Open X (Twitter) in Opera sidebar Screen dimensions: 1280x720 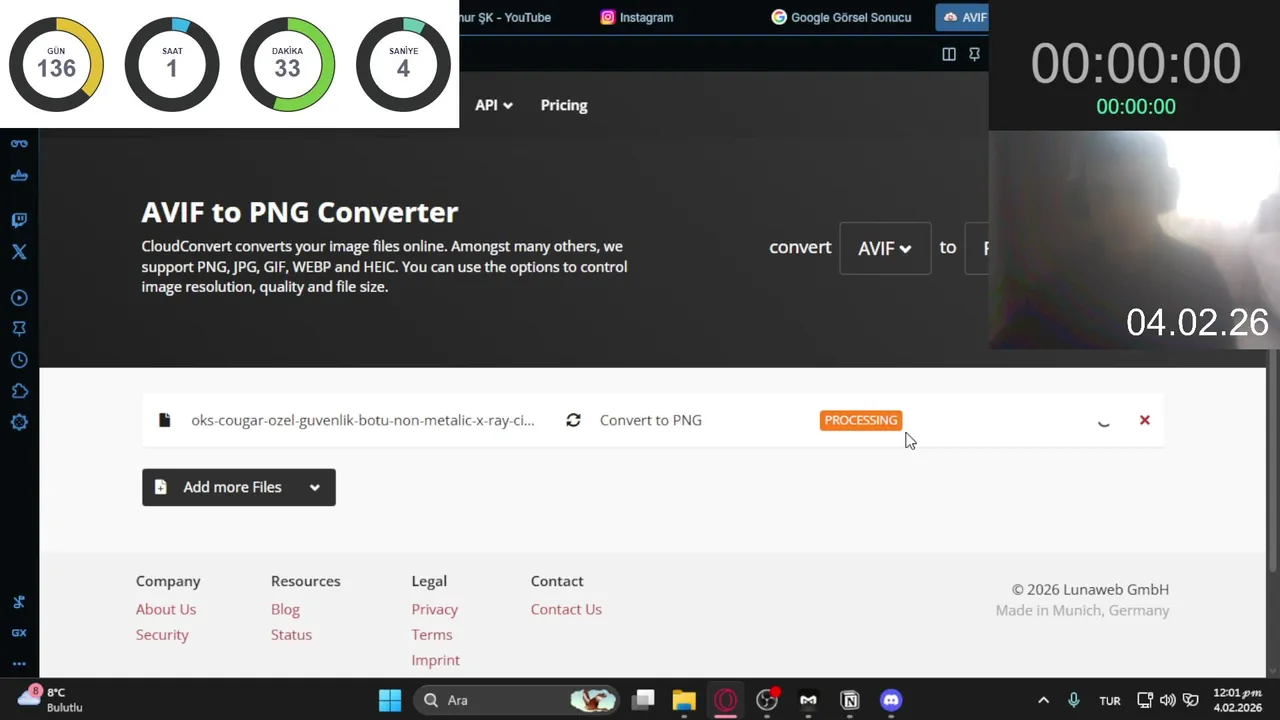pyautogui.click(x=19, y=252)
